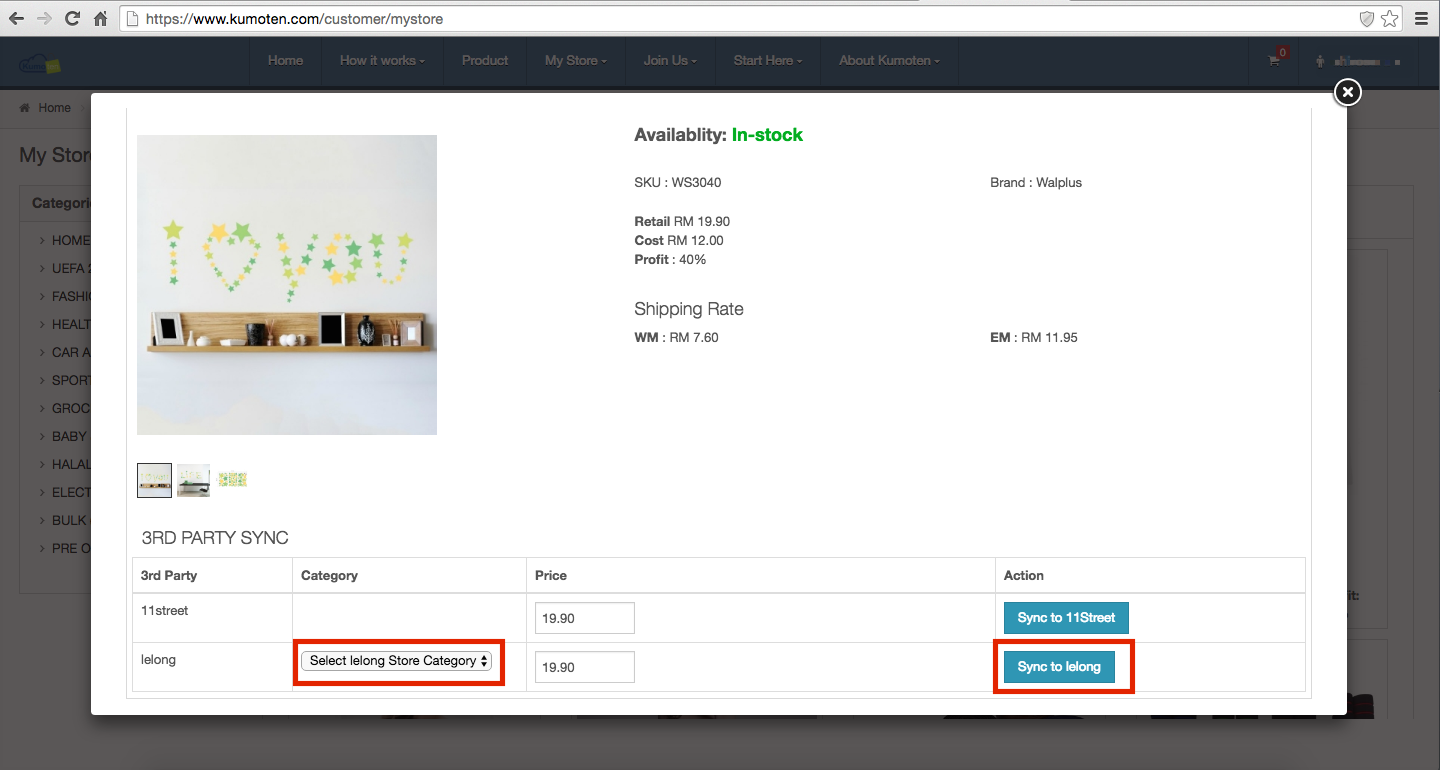The width and height of the screenshot is (1440, 770).
Task: Click the Price column header
Action: point(551,576)
